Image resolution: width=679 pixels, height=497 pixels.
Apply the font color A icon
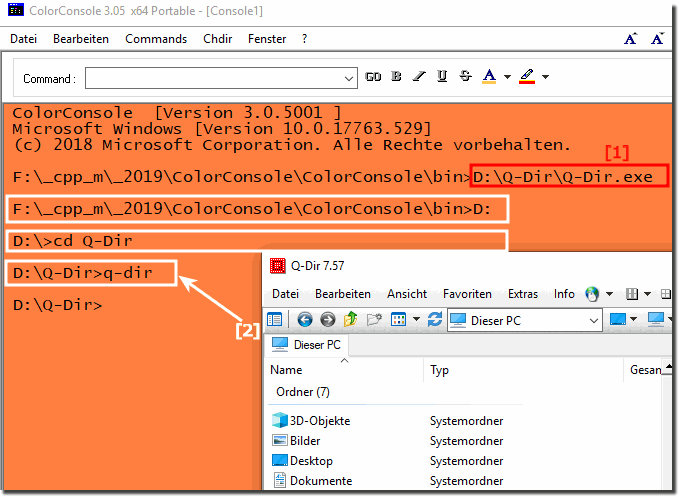(489, 77)
